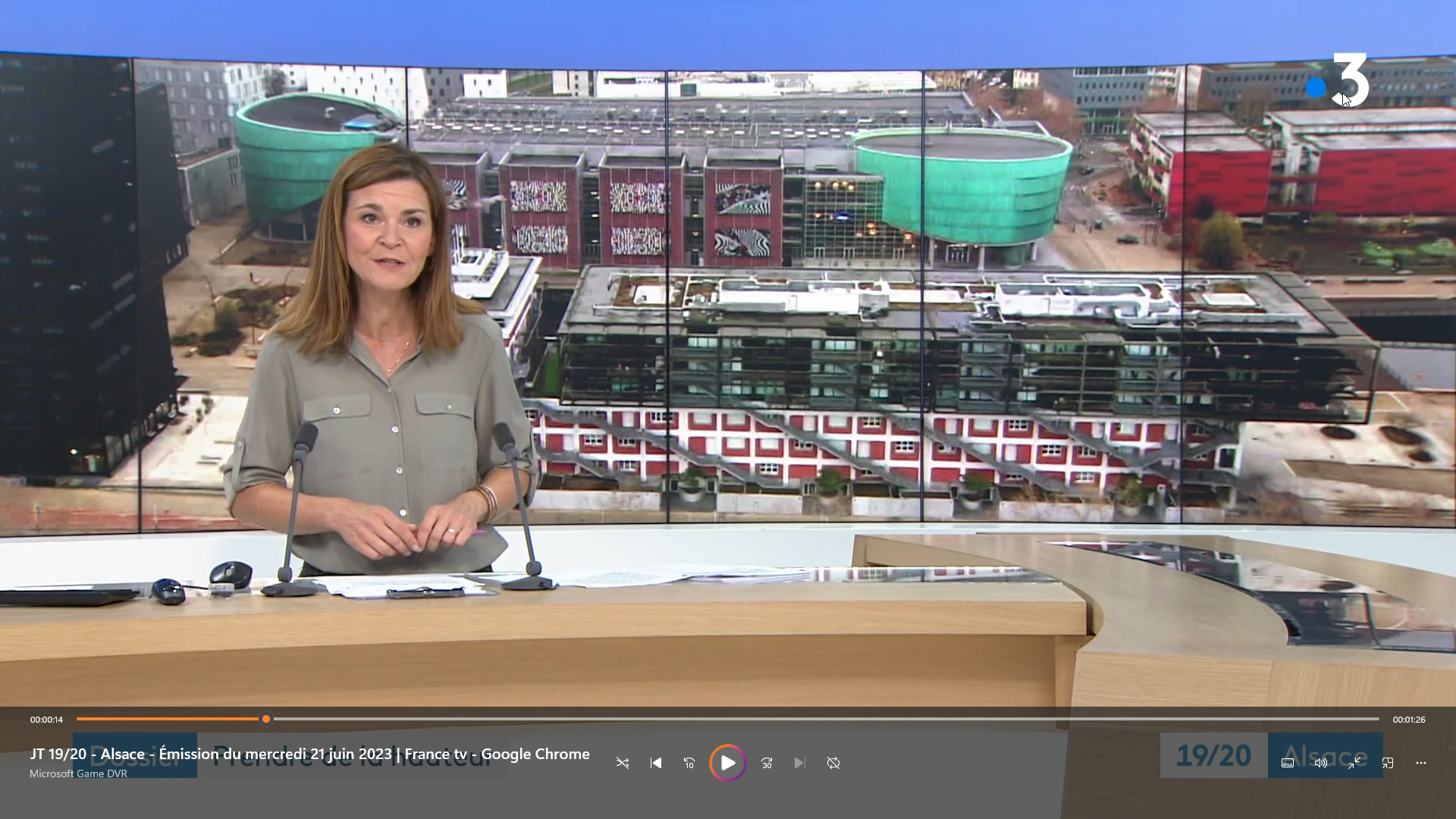The height and width of the screenshot is (819, 1456).
Task: Exit full screen mode
Action: 1354,763
